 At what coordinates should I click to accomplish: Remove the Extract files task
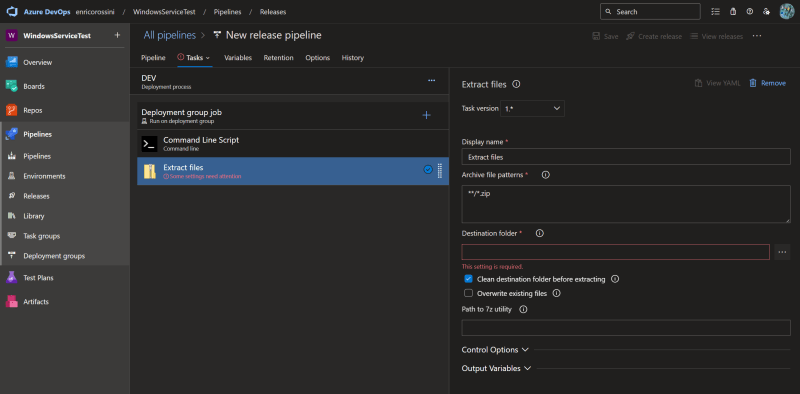point(767,83)
